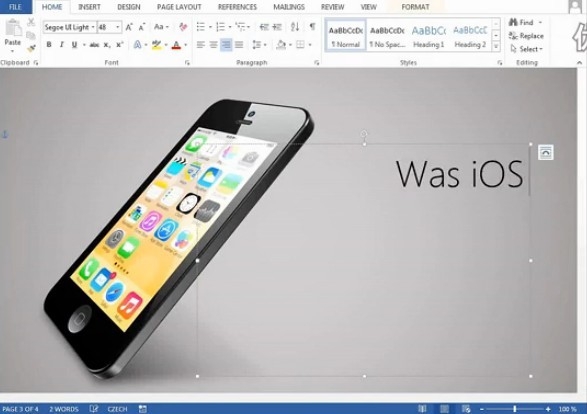Switch to the MAILINGS tab
The width and height of the screenshot is (587, 414).
(x=289, y=7)
